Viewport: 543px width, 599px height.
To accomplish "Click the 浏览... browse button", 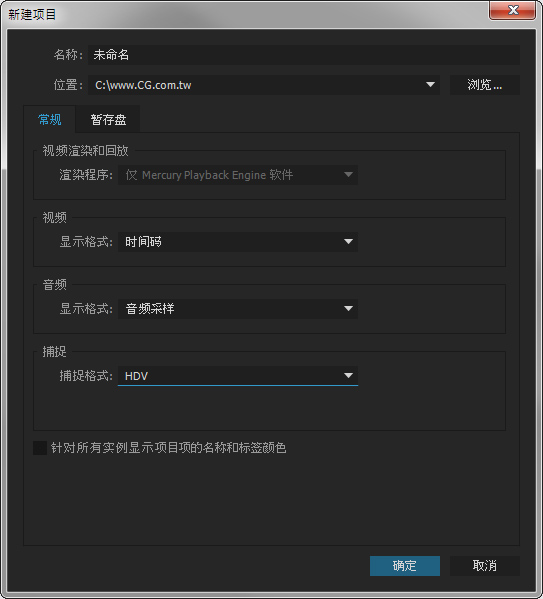I will pos(485,85).
